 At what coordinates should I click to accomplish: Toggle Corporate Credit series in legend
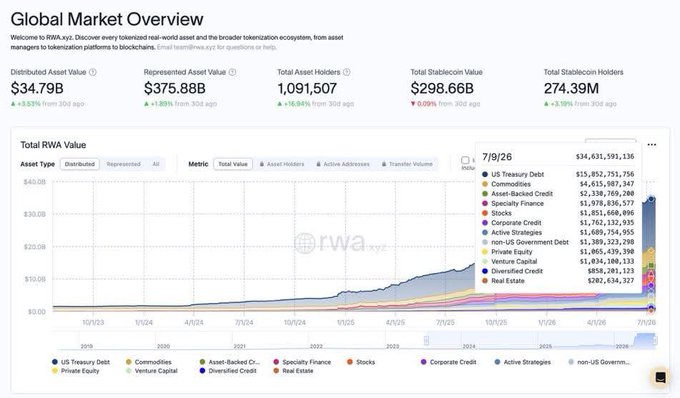point(448,362)
